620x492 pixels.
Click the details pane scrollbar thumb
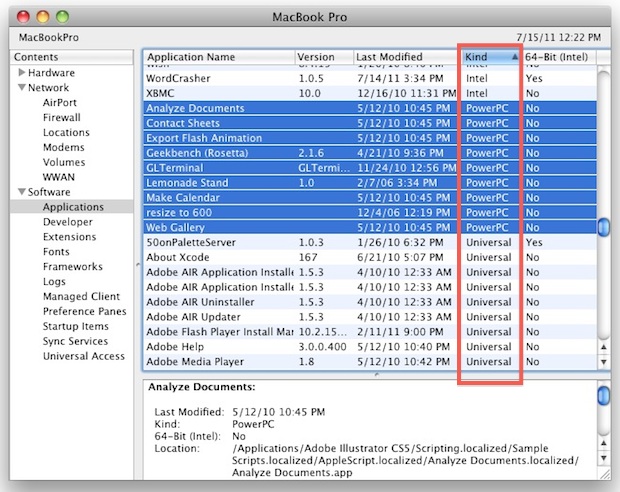tap(604, 396)
